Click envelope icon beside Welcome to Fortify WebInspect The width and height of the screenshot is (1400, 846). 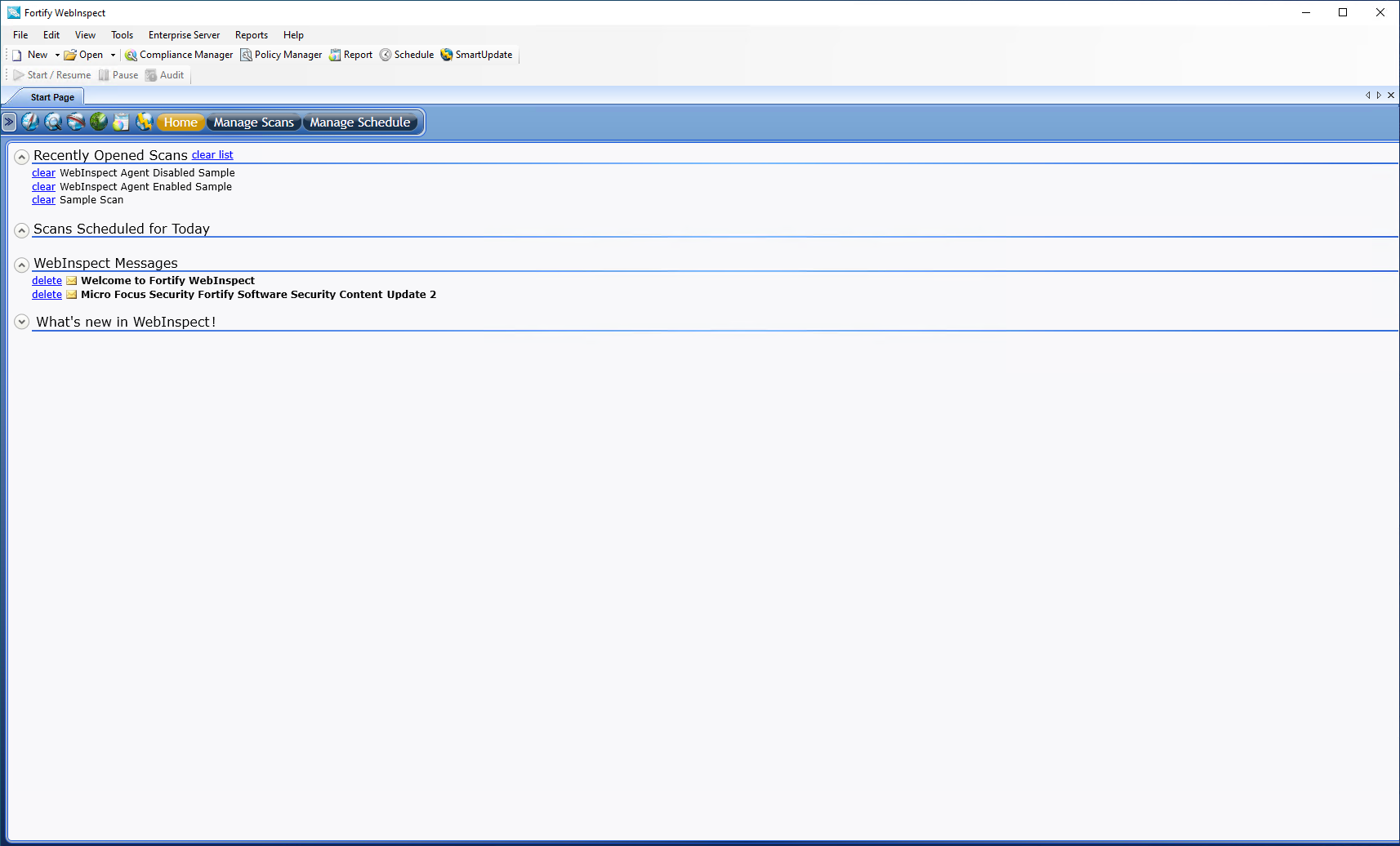point(72,281)
